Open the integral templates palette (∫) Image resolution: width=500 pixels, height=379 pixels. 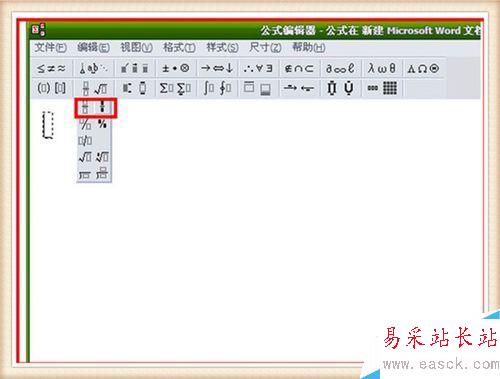tap(217, 88)
